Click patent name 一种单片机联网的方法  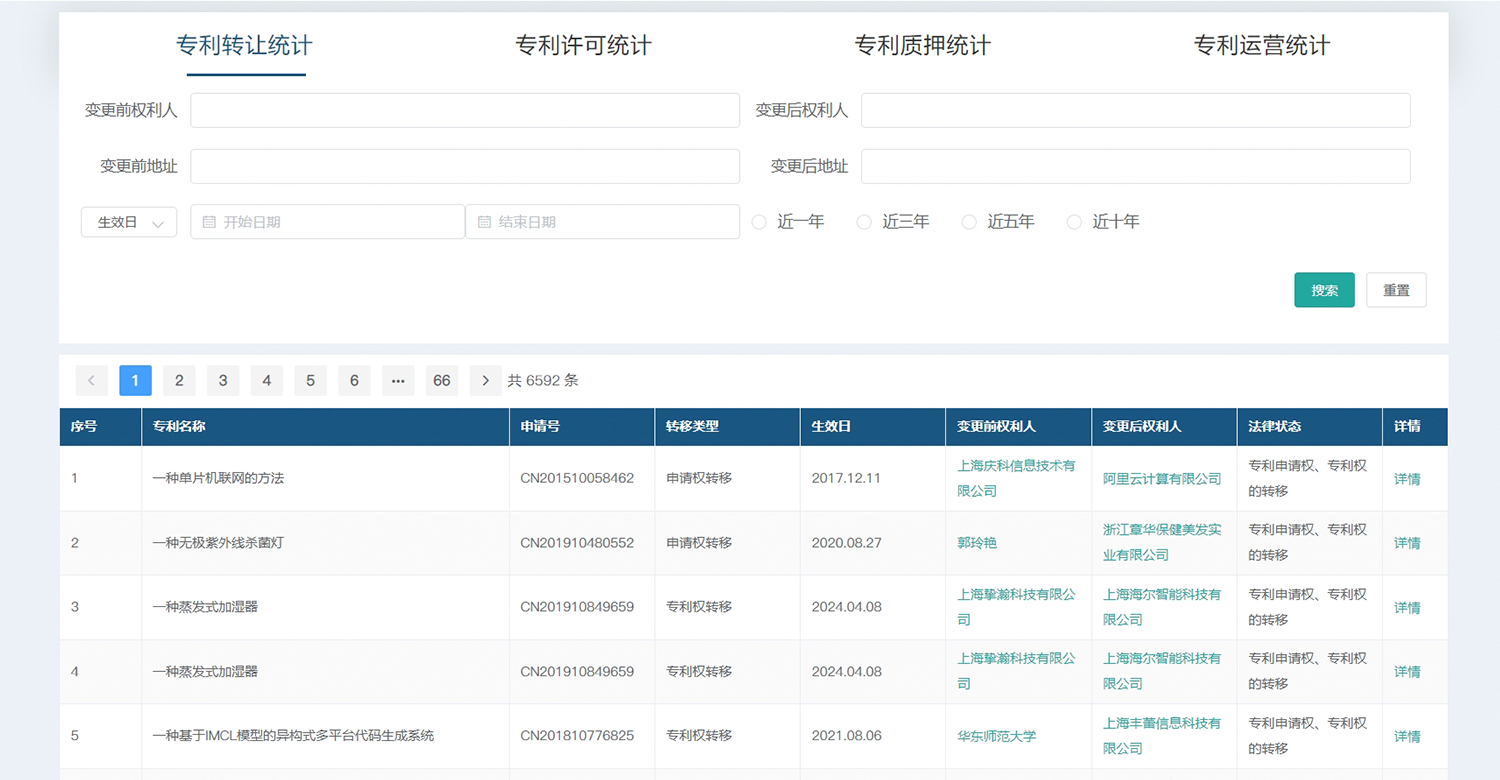[x=218, y=479]
